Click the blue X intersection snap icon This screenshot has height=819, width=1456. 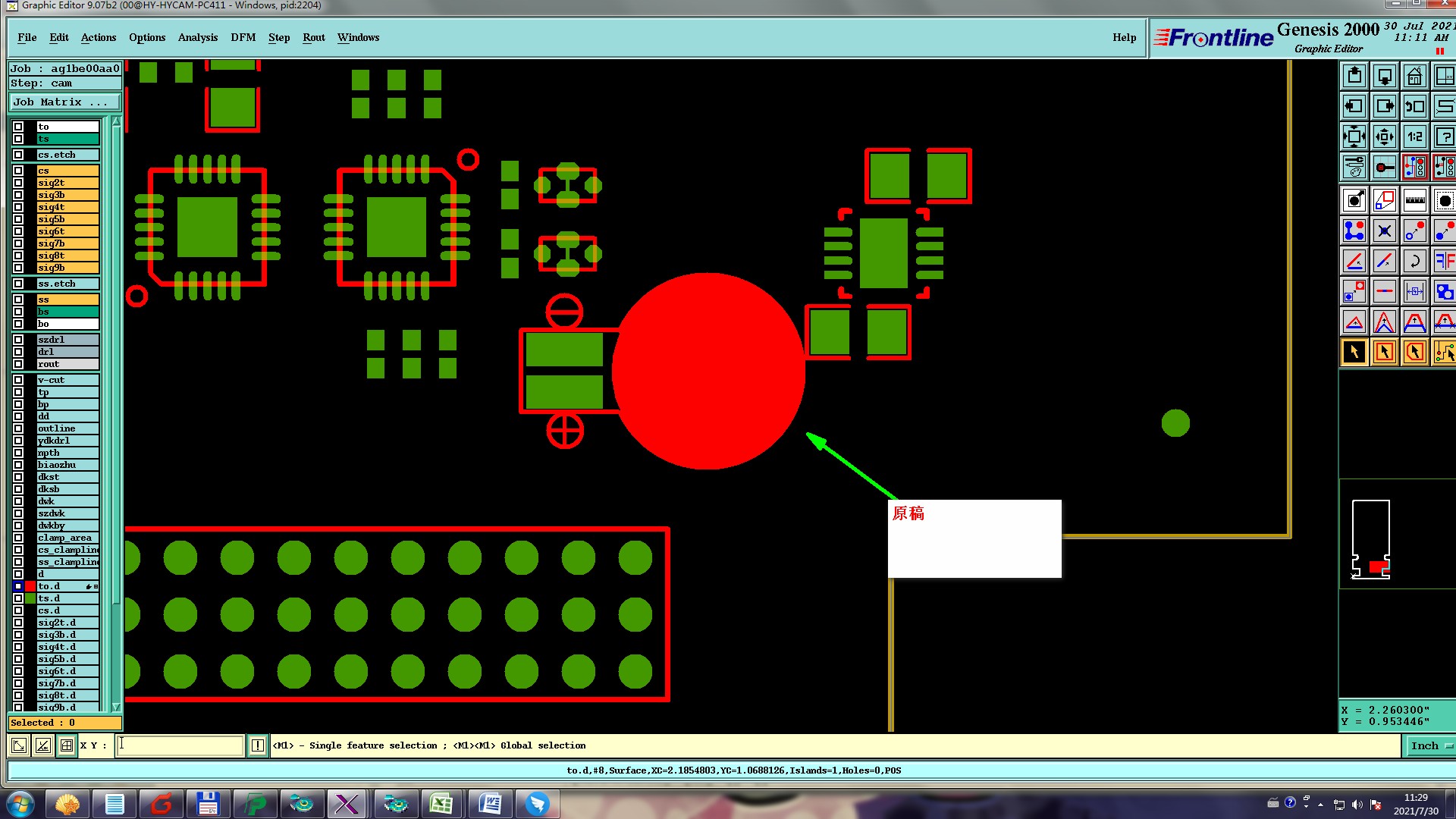coord(1385,231)
